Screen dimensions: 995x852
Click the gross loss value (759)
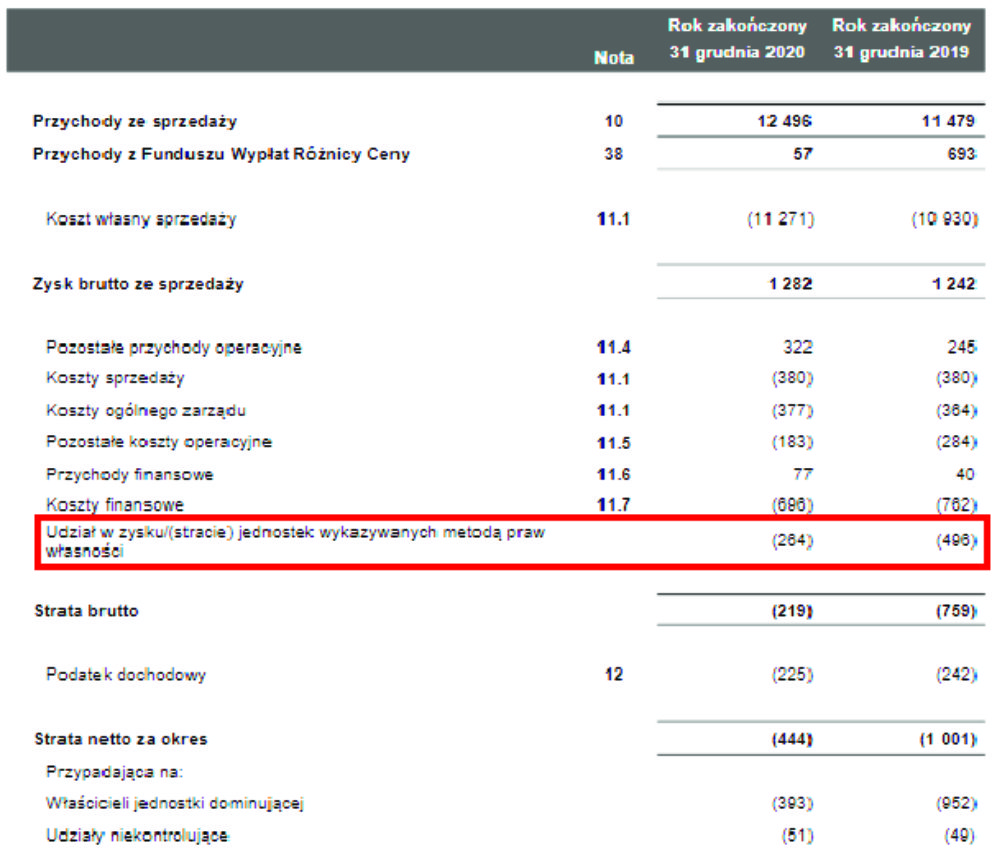click(956, 611)
